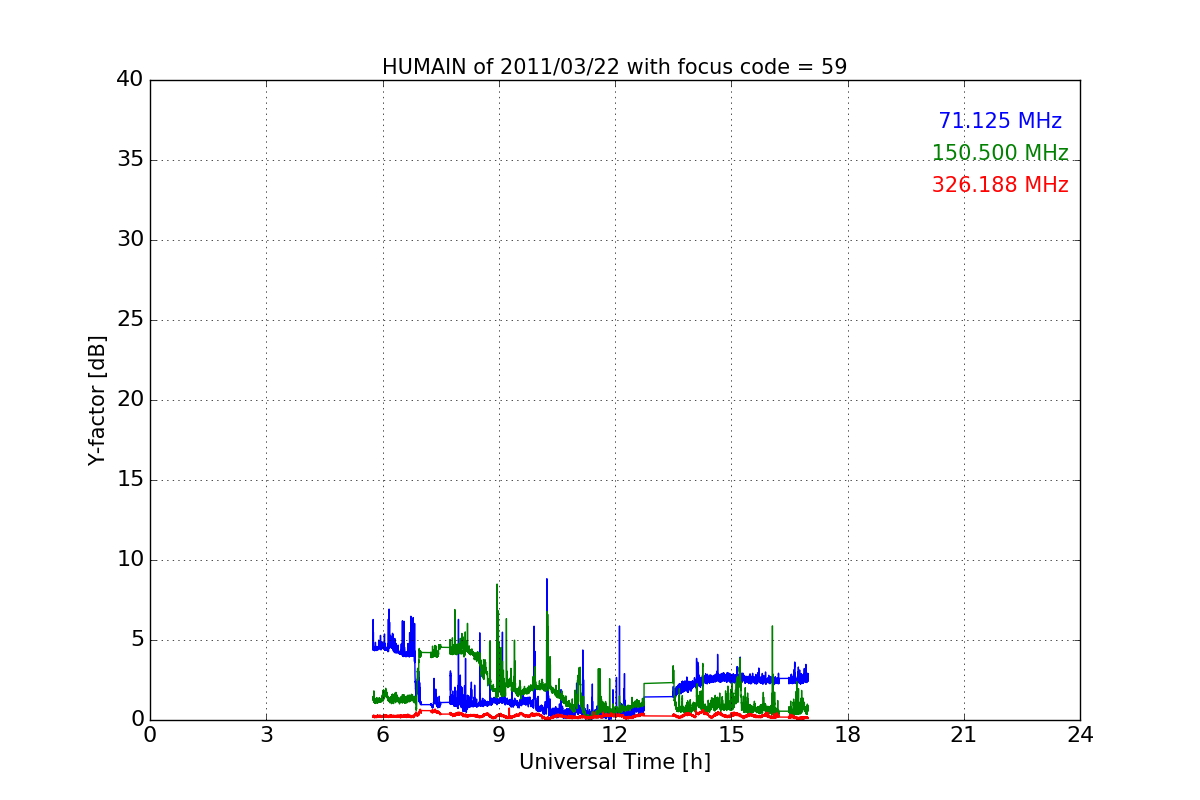Screen dimensions: 1200x800
Task: Click the x-axis tick label '18'
Action: click(x=848, y=735)
